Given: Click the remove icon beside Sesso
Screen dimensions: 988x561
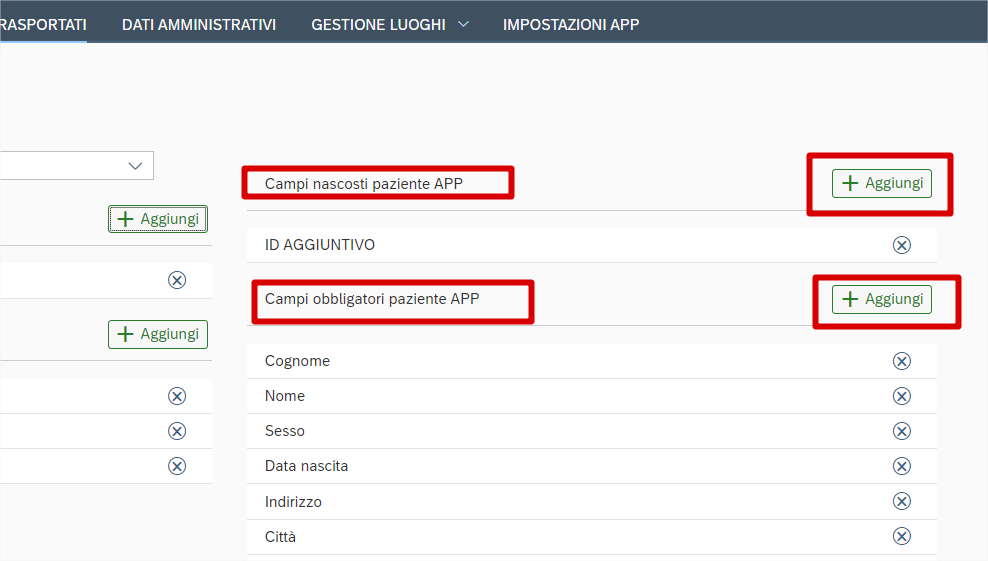Looking at the screenshot, I should coord(901,431).
